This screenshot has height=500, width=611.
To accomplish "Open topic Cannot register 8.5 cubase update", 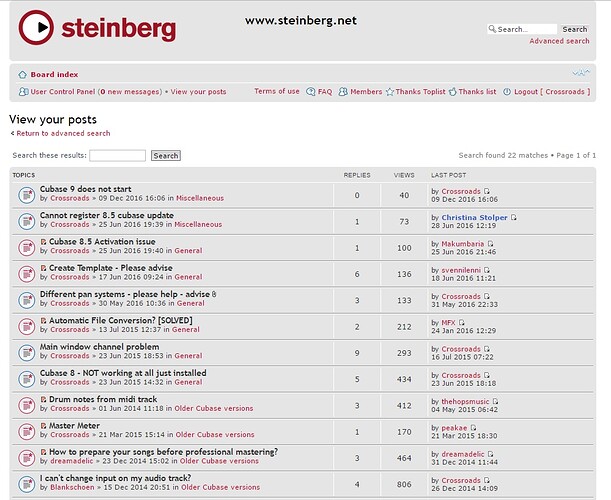I will [107, 215].
